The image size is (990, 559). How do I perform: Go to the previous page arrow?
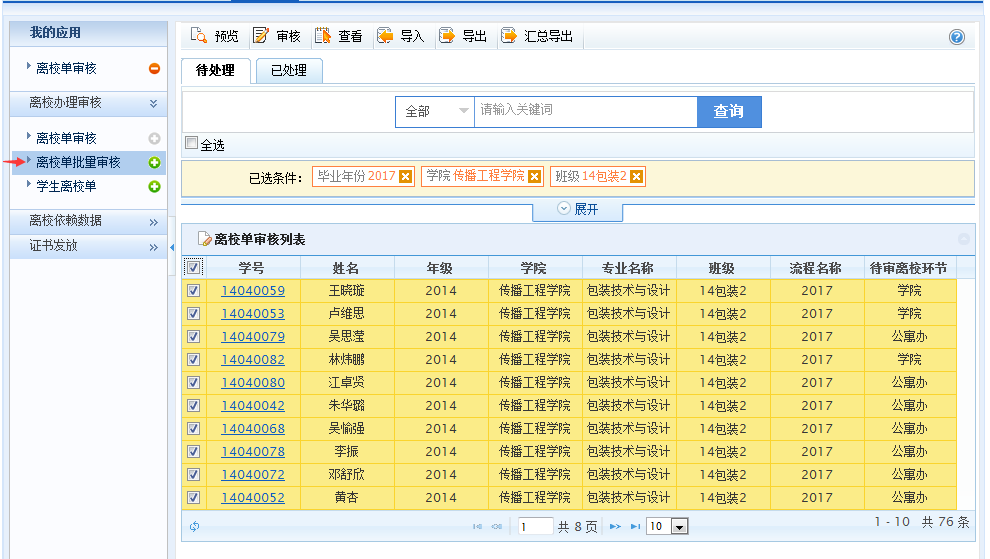tap(498, 526)
